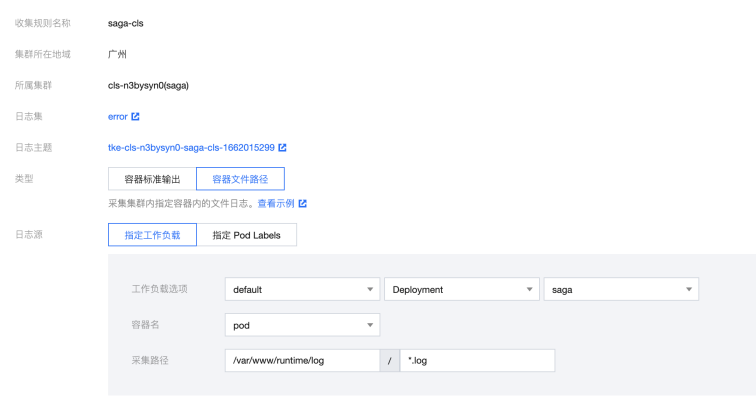
Task: Click dropdown arrow icon of pod container
Action: (x=370, y=325)
